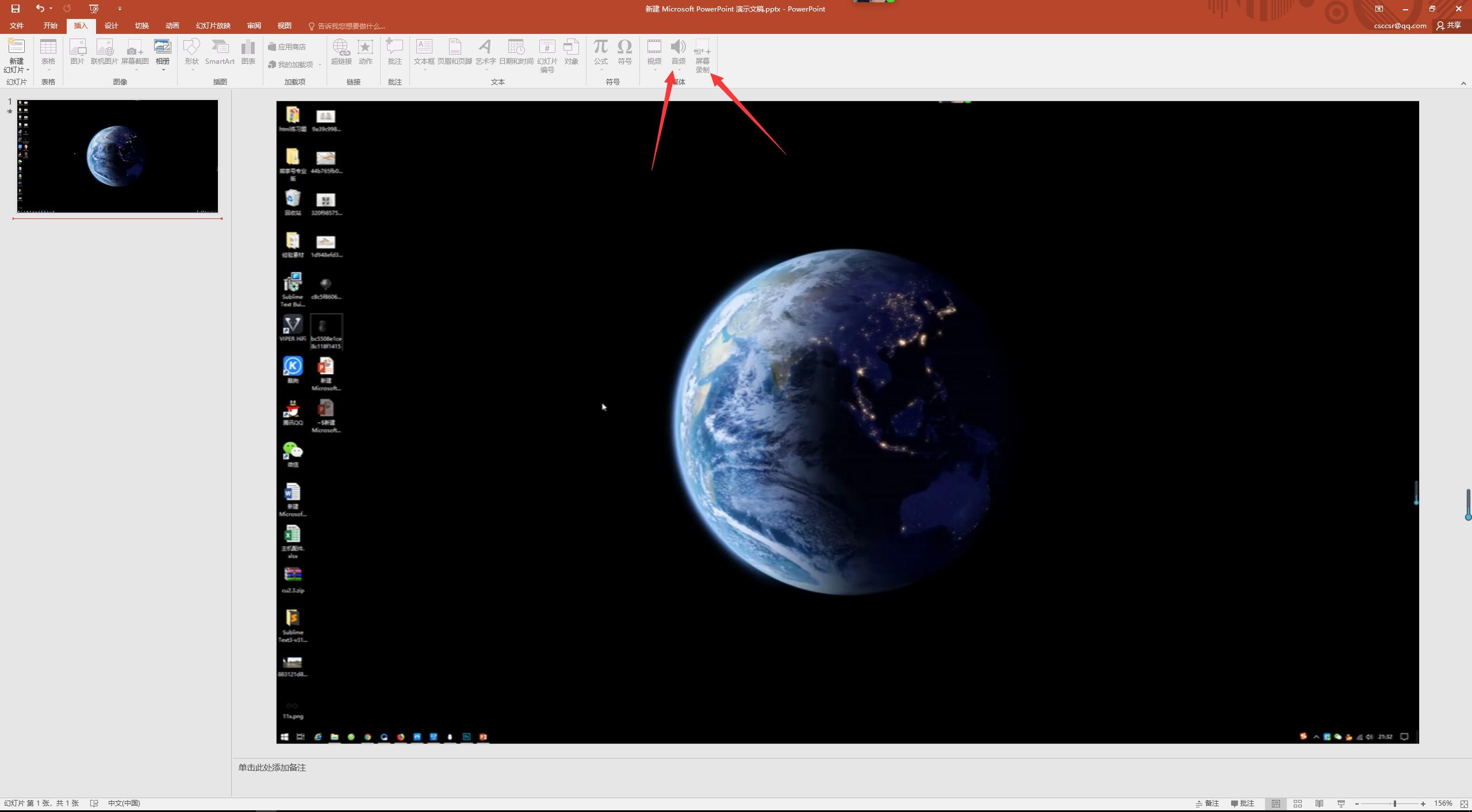Toggle 备注 notes pane in status bar

[1207, 803]
